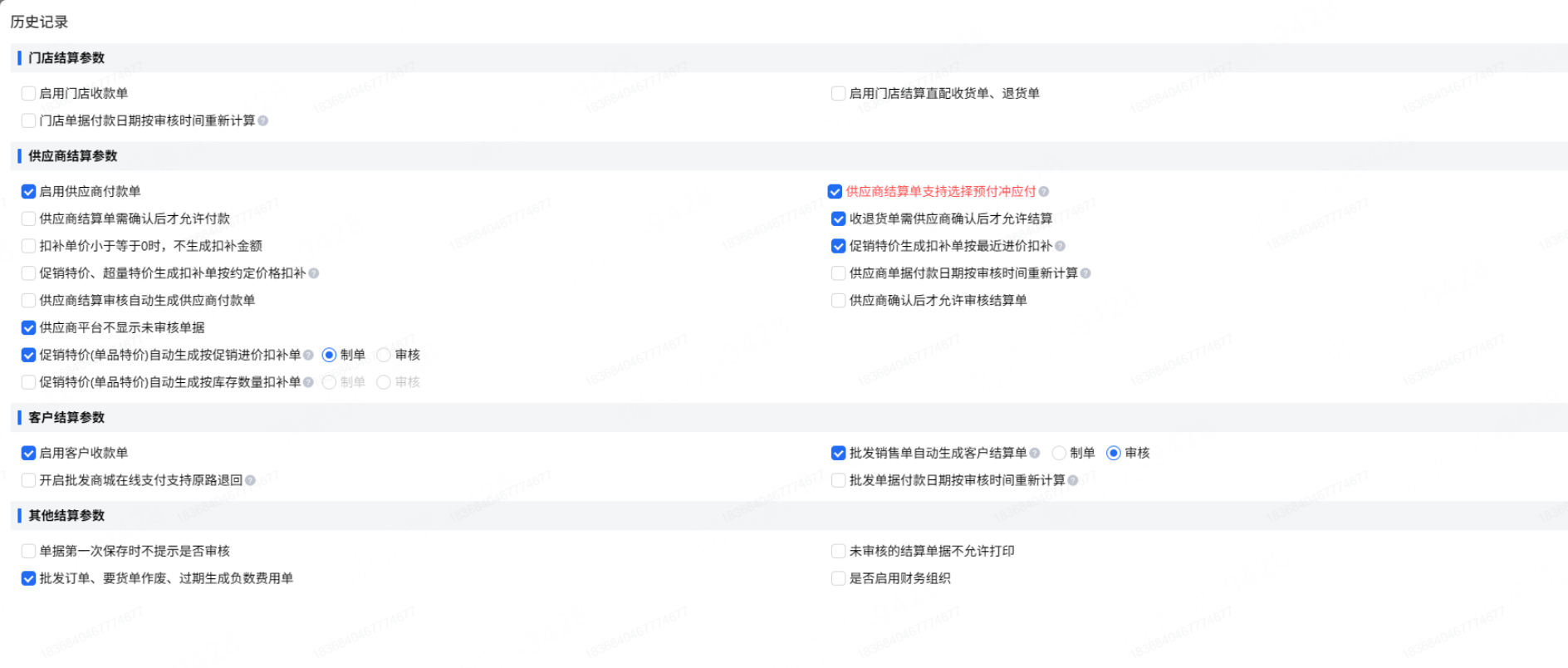This screenshot has height=668, width=1568.
Task: Toggle 是否启用财务组织 checkbox
Action: pyautogui.click(x=838, y=578)
